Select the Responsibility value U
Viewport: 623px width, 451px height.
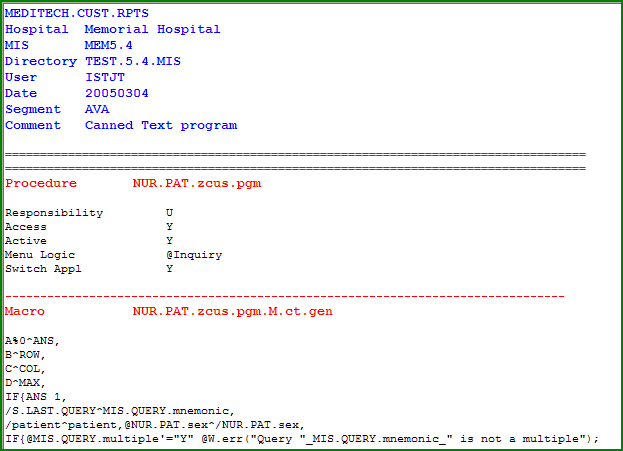click(169, 213)
